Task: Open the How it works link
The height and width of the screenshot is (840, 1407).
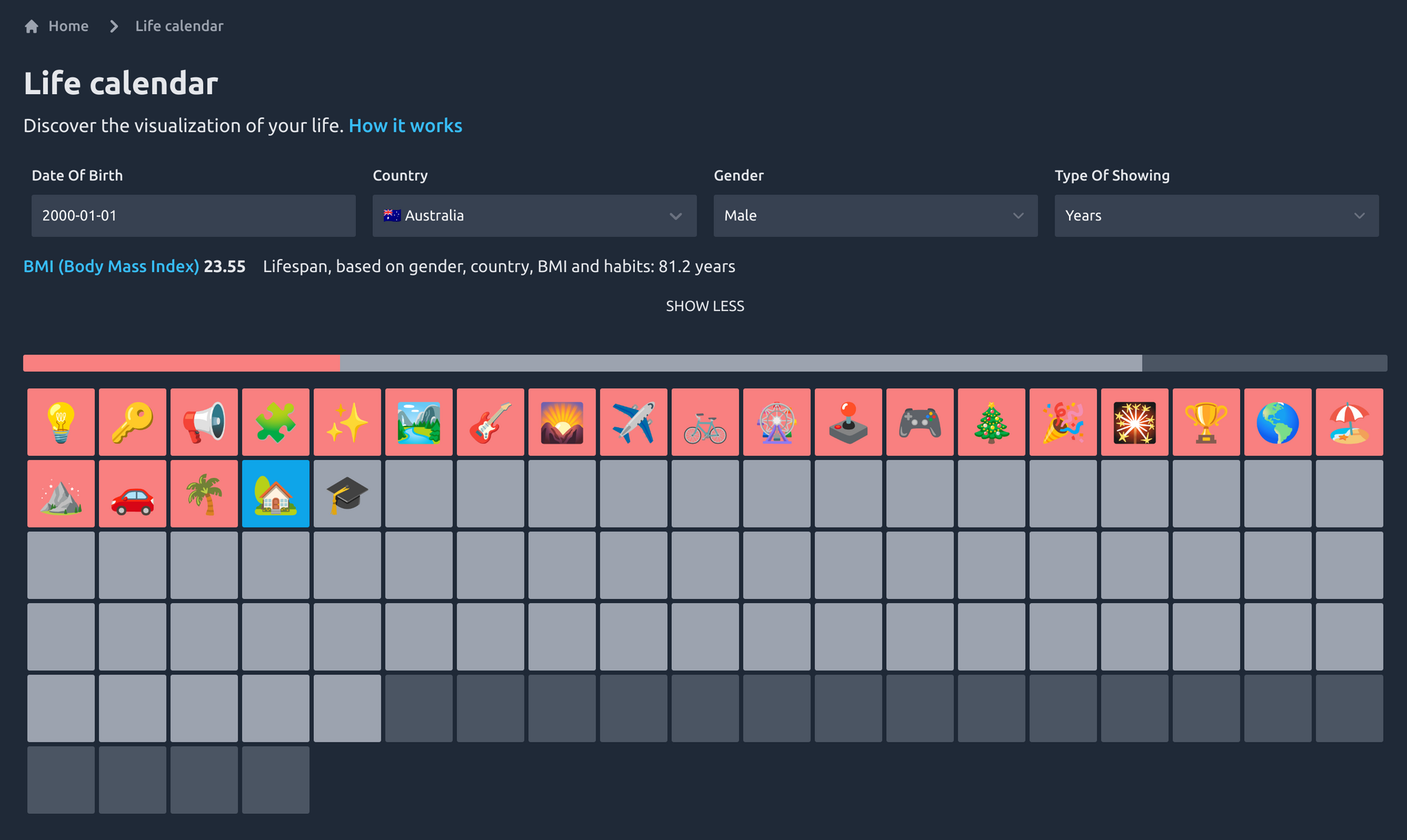Action: point(405,126)
